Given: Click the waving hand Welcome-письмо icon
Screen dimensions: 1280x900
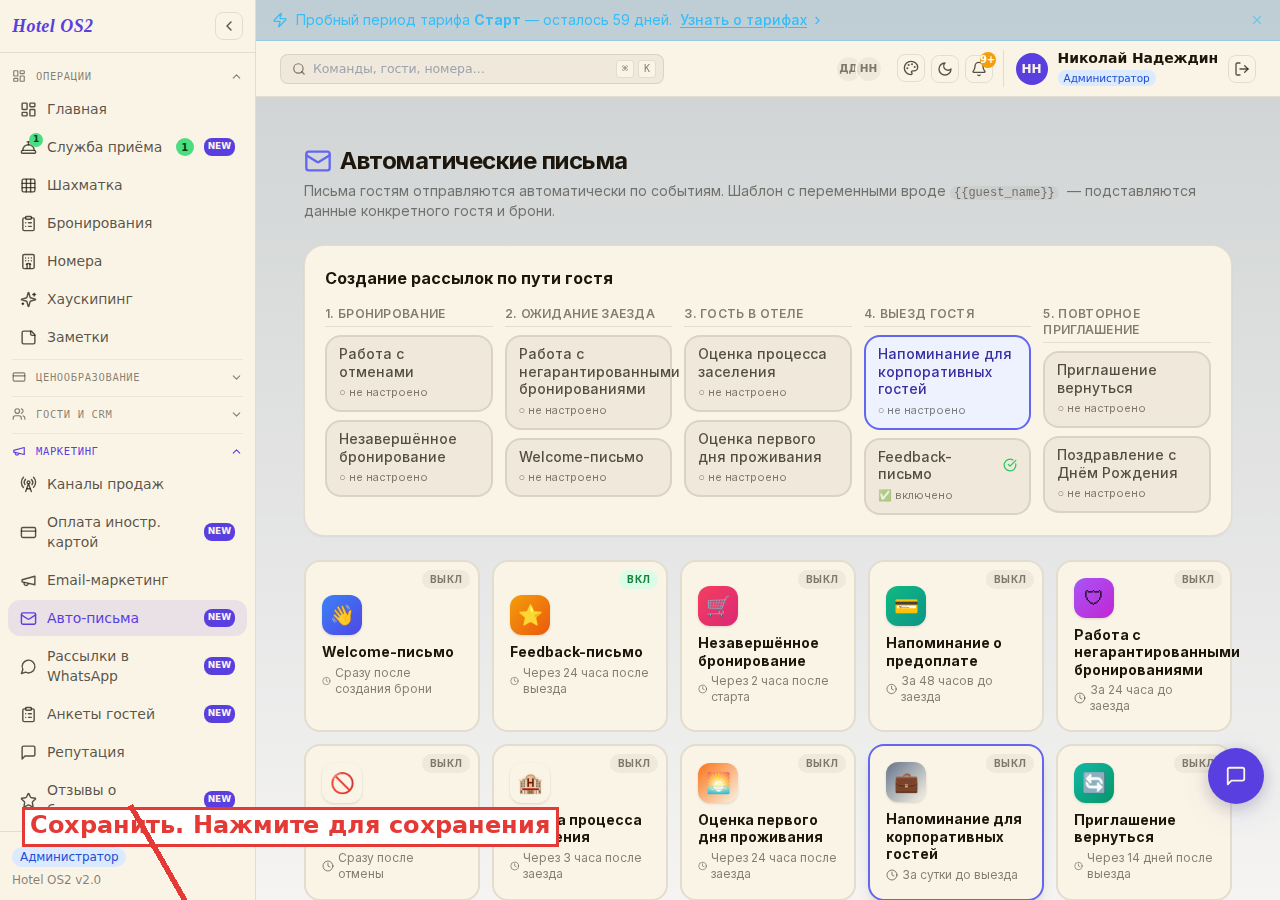Looking at the screenshot, I should (x=342, y=615).
